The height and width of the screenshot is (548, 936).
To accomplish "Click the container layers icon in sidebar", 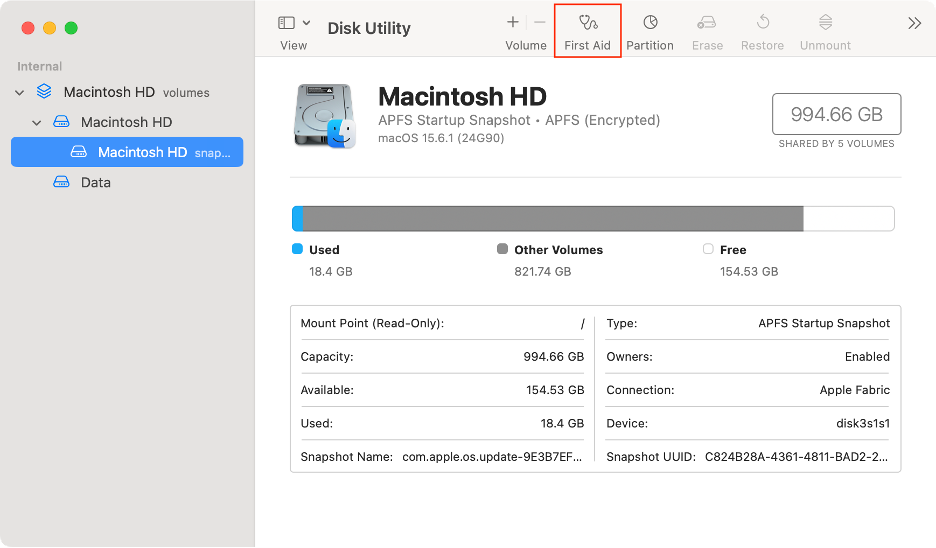I will 44,91.
